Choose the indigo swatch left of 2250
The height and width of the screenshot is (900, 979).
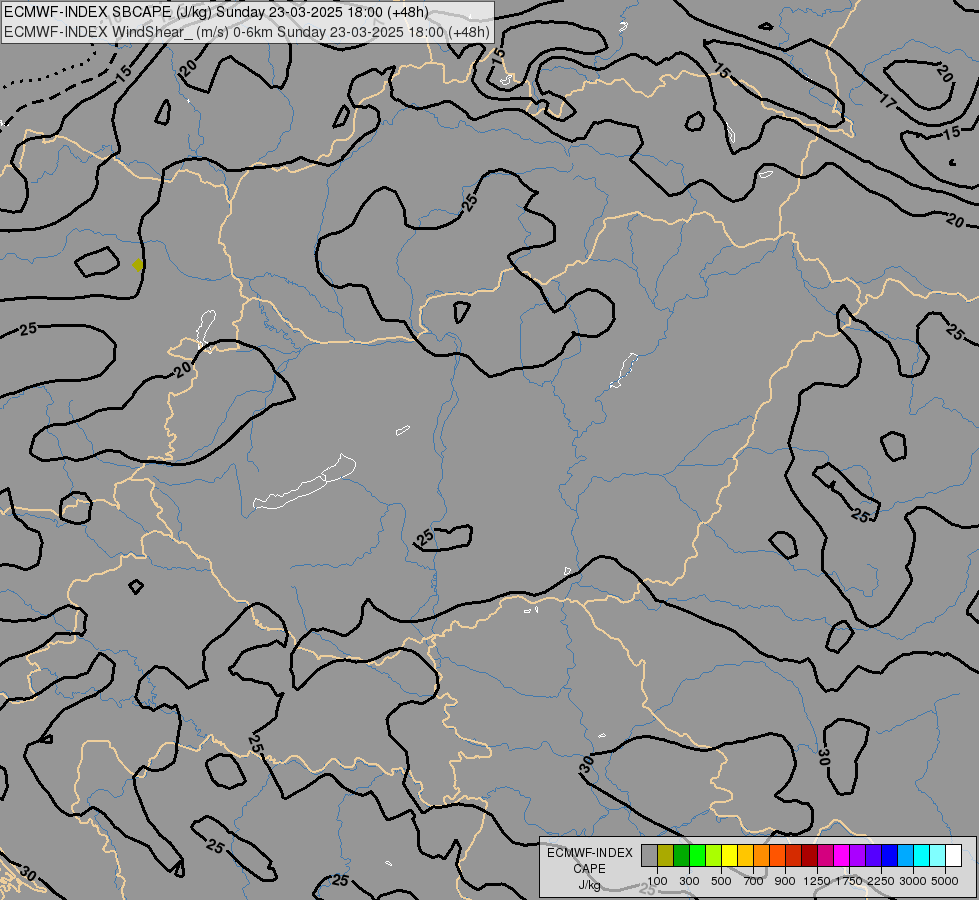[x=873, y=855]
